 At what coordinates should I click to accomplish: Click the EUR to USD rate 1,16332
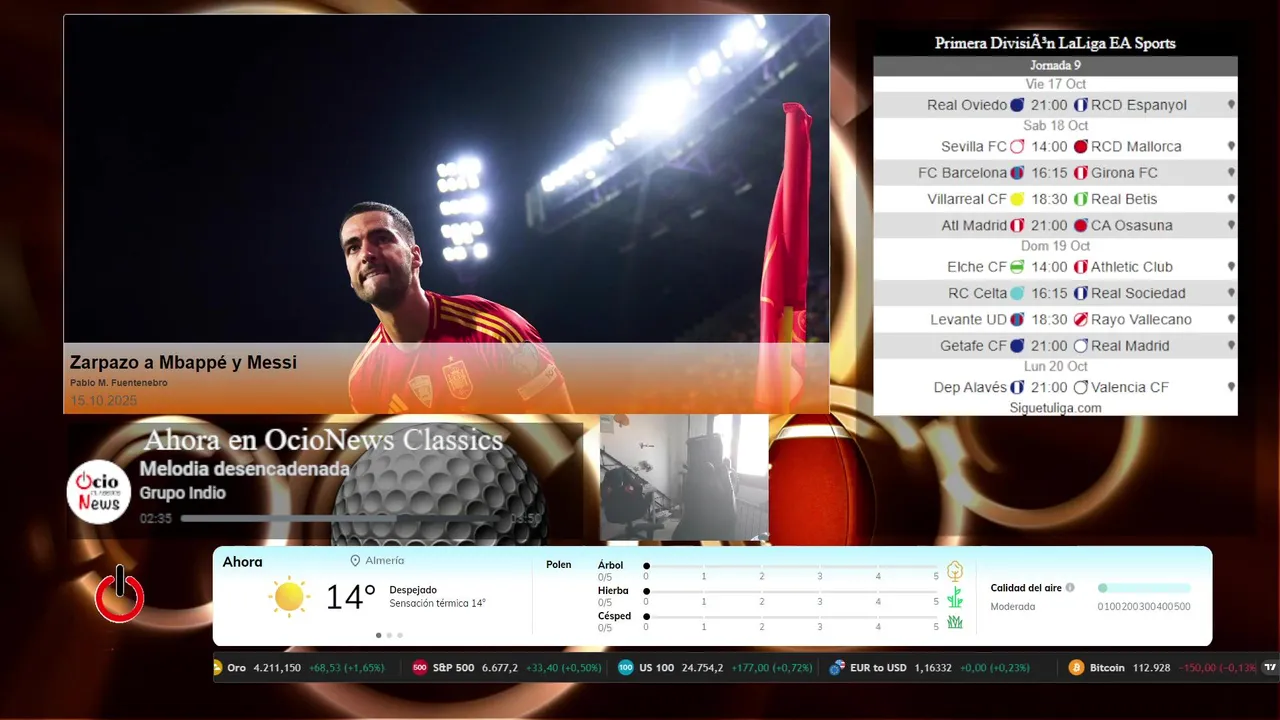933,668
